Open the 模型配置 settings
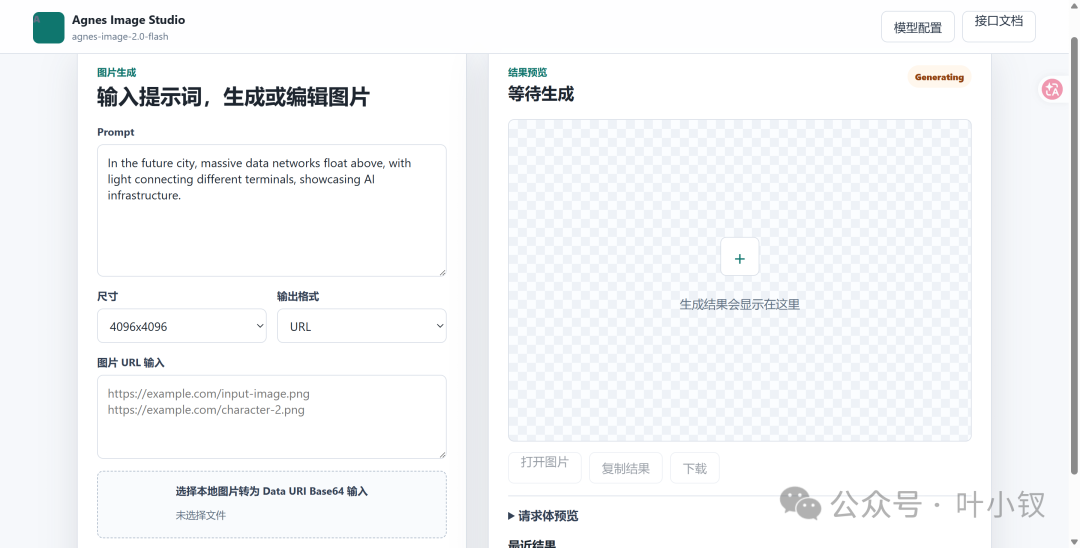 [917, 28]
